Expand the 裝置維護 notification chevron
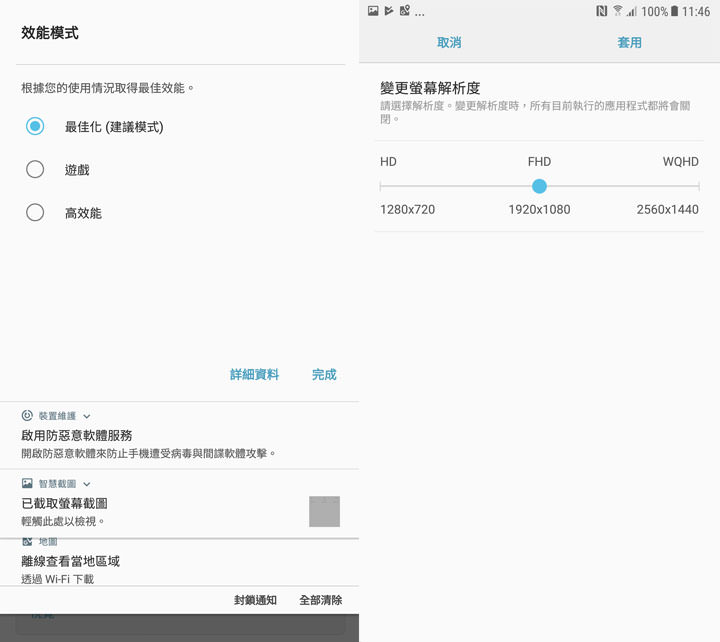Image resolution: width=720 pixels, height=642 pixels. (87, 416)
